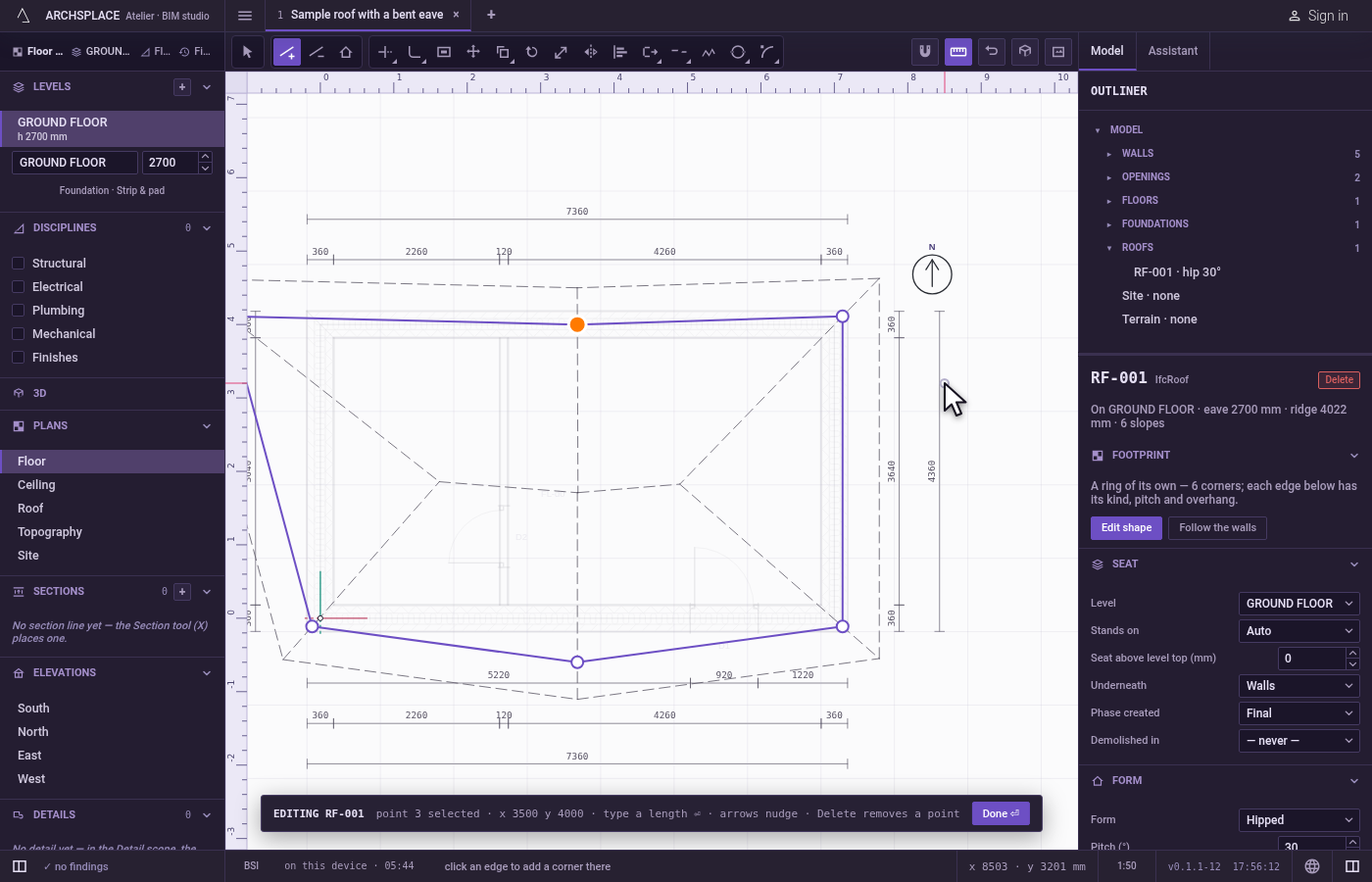Open the 3D cube view icon
Image resolution: width=1372 pixels, height=882 pixels.
click(1025, 52)
